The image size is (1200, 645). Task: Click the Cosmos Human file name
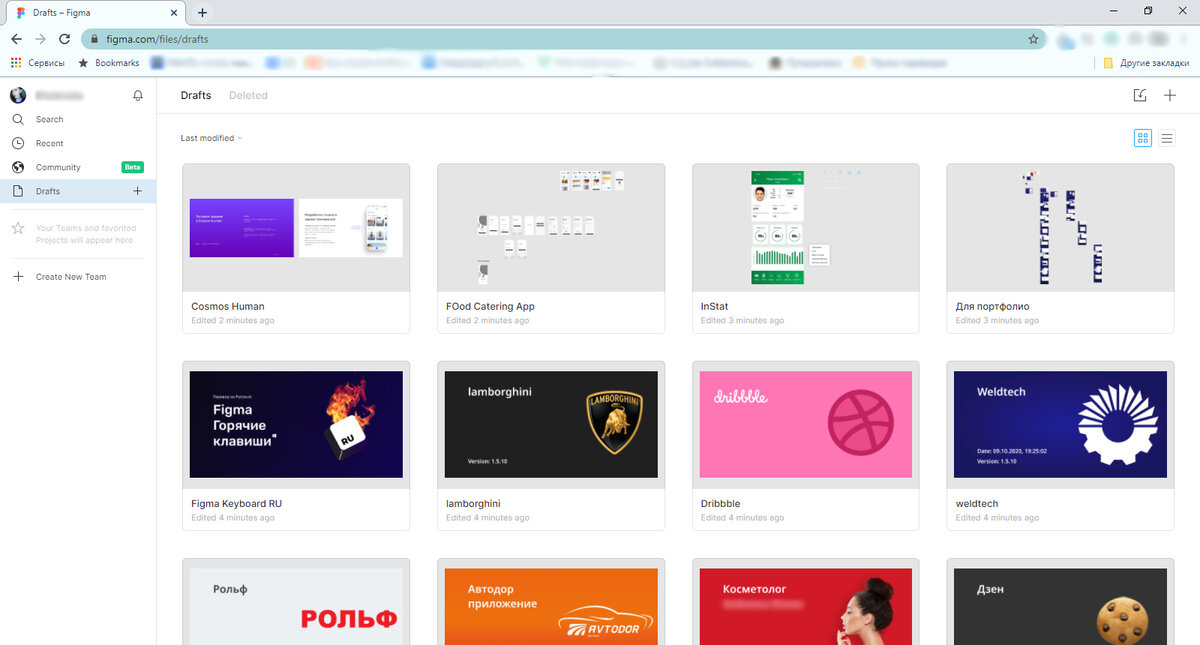(x=228, y=307)
